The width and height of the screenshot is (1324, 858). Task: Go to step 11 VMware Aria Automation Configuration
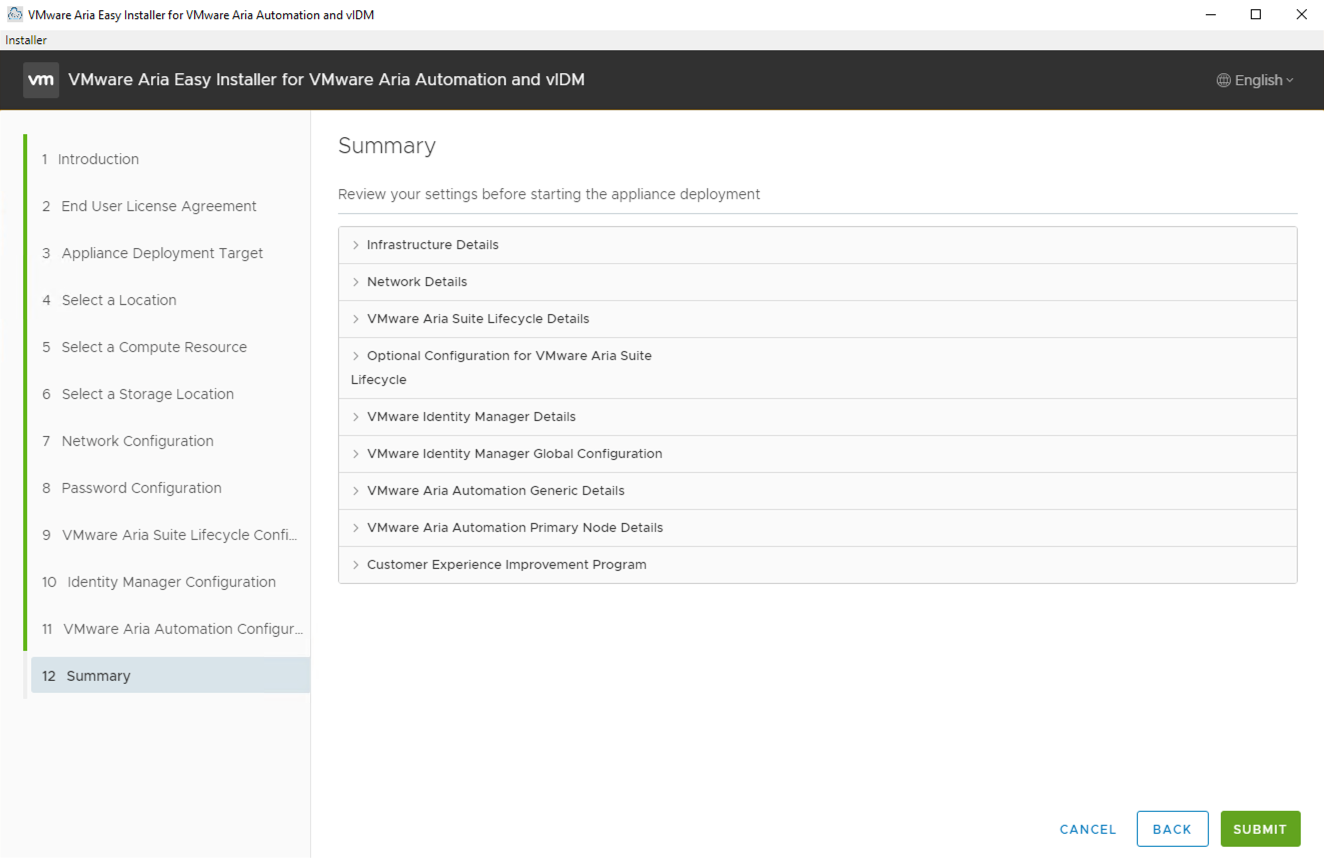coord(170,629)
